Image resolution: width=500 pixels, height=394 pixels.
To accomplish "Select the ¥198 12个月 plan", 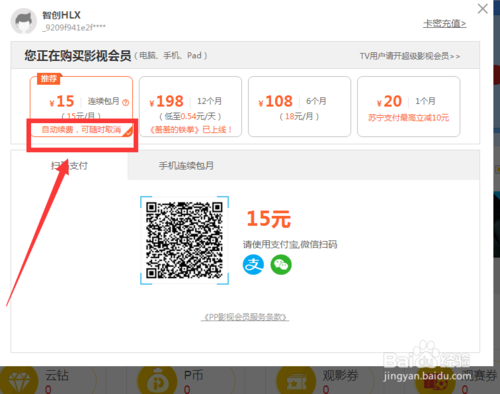I will [190, 106].
